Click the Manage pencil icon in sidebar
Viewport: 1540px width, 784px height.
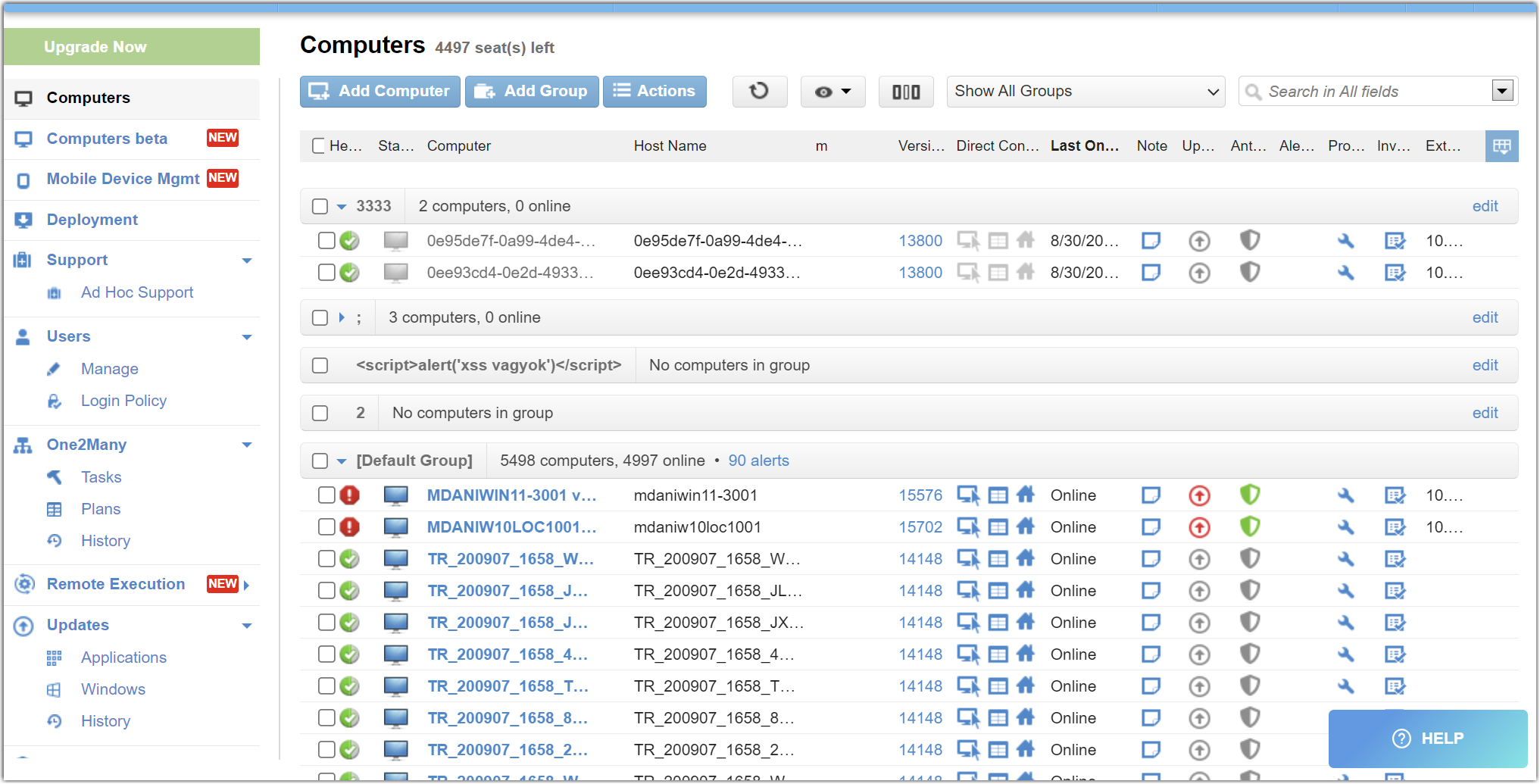click(x=54, y=369)
